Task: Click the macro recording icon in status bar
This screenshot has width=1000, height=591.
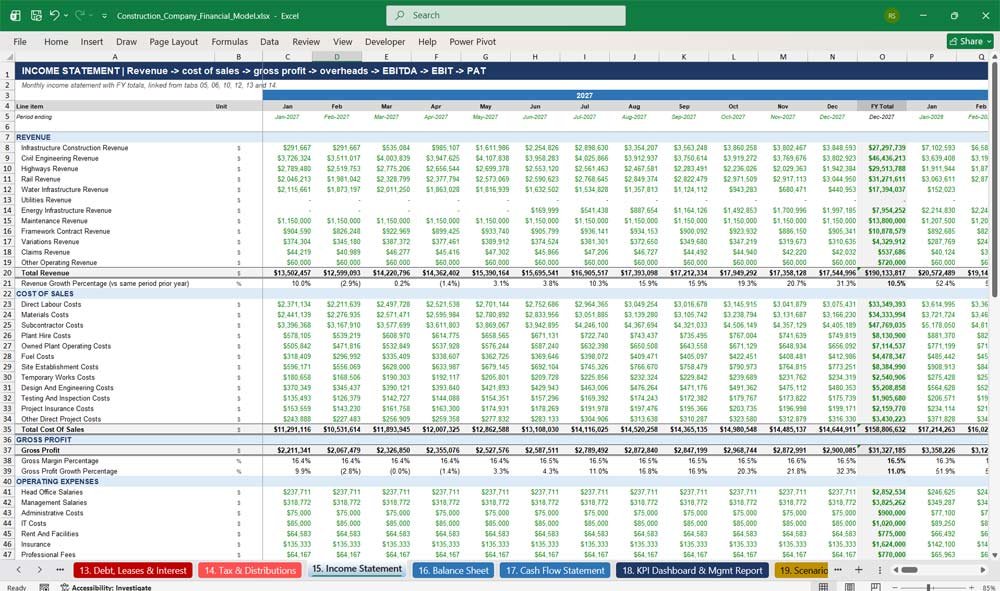Action: tap(44, 587)
